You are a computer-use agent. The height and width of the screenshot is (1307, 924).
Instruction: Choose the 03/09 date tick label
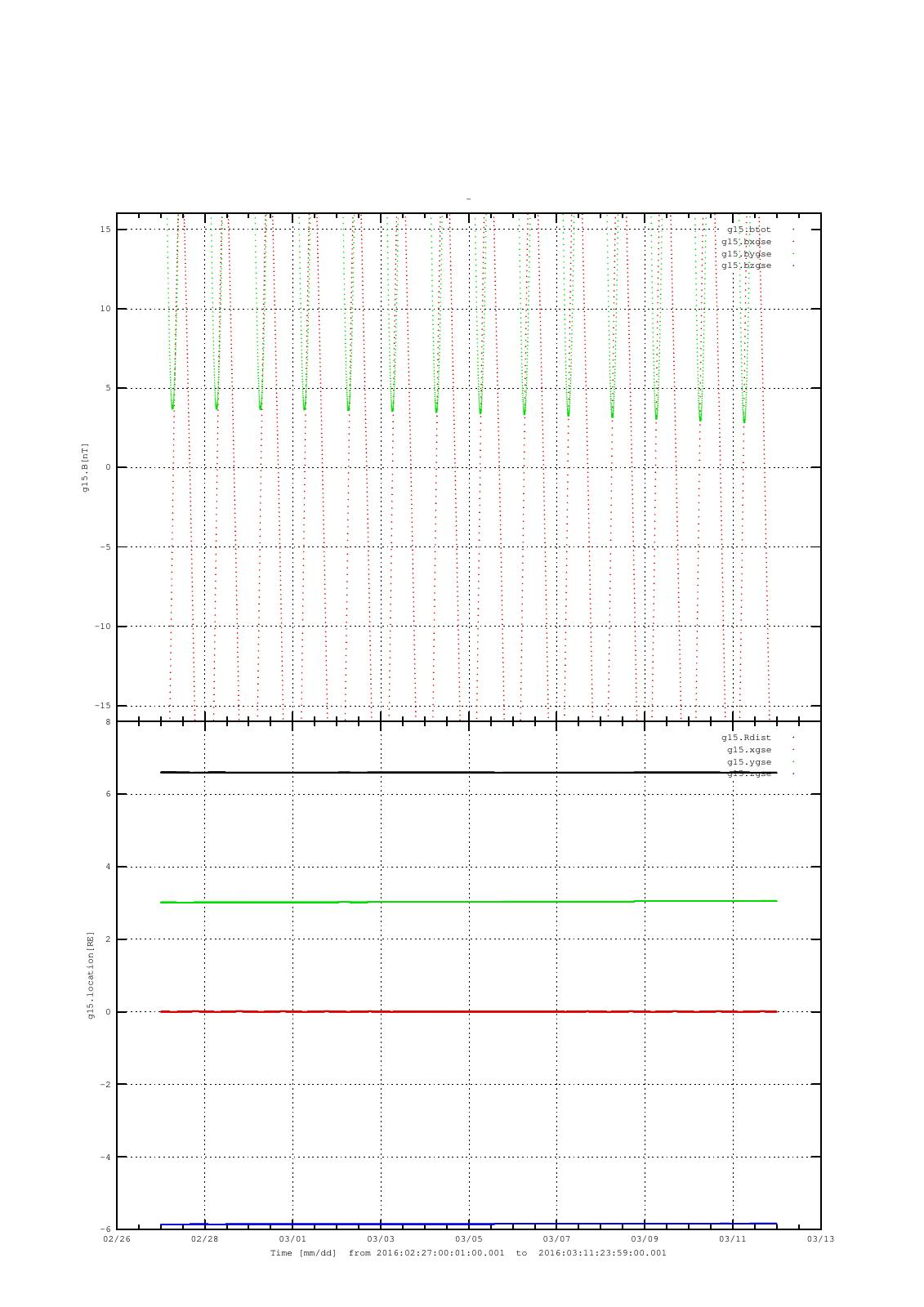coord(645,1239)
